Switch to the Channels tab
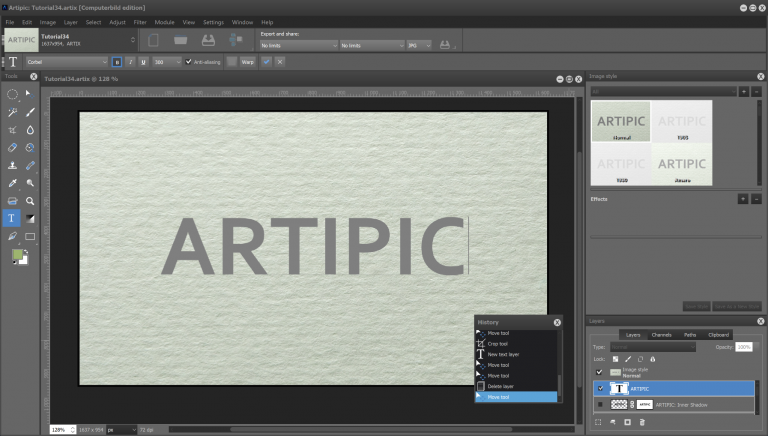The width and height of the screenshot is (768, 436). (661, 334)
